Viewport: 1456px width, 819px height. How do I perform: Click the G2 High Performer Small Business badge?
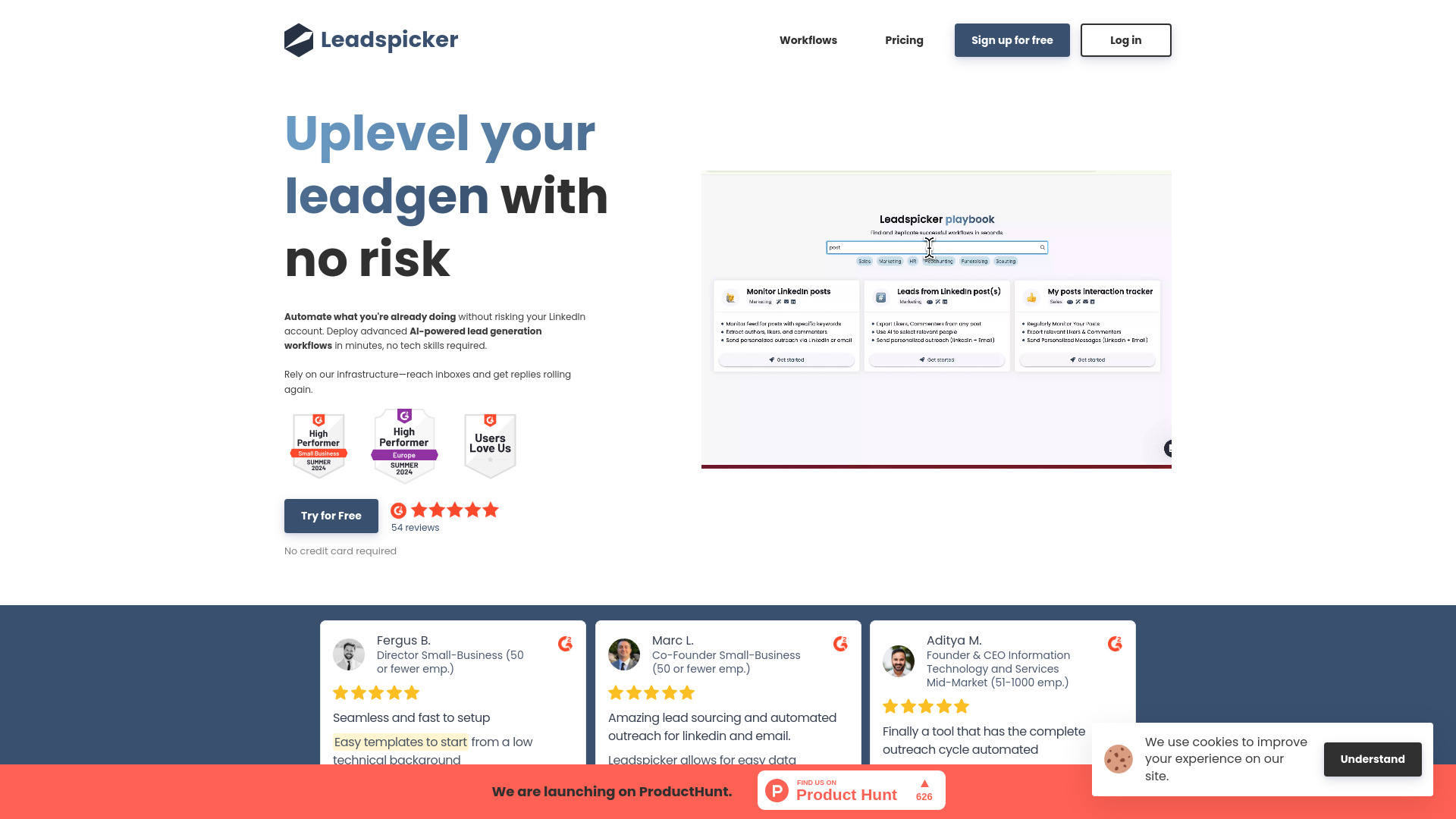318,443
